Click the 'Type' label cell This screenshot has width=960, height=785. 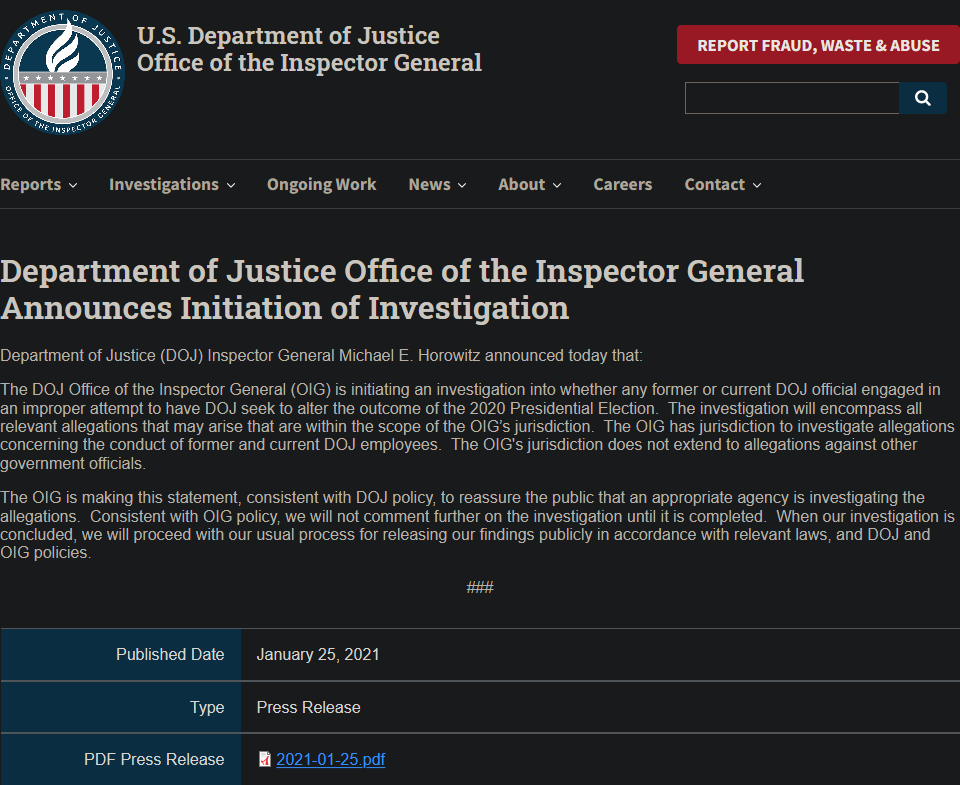pos(121,707)
